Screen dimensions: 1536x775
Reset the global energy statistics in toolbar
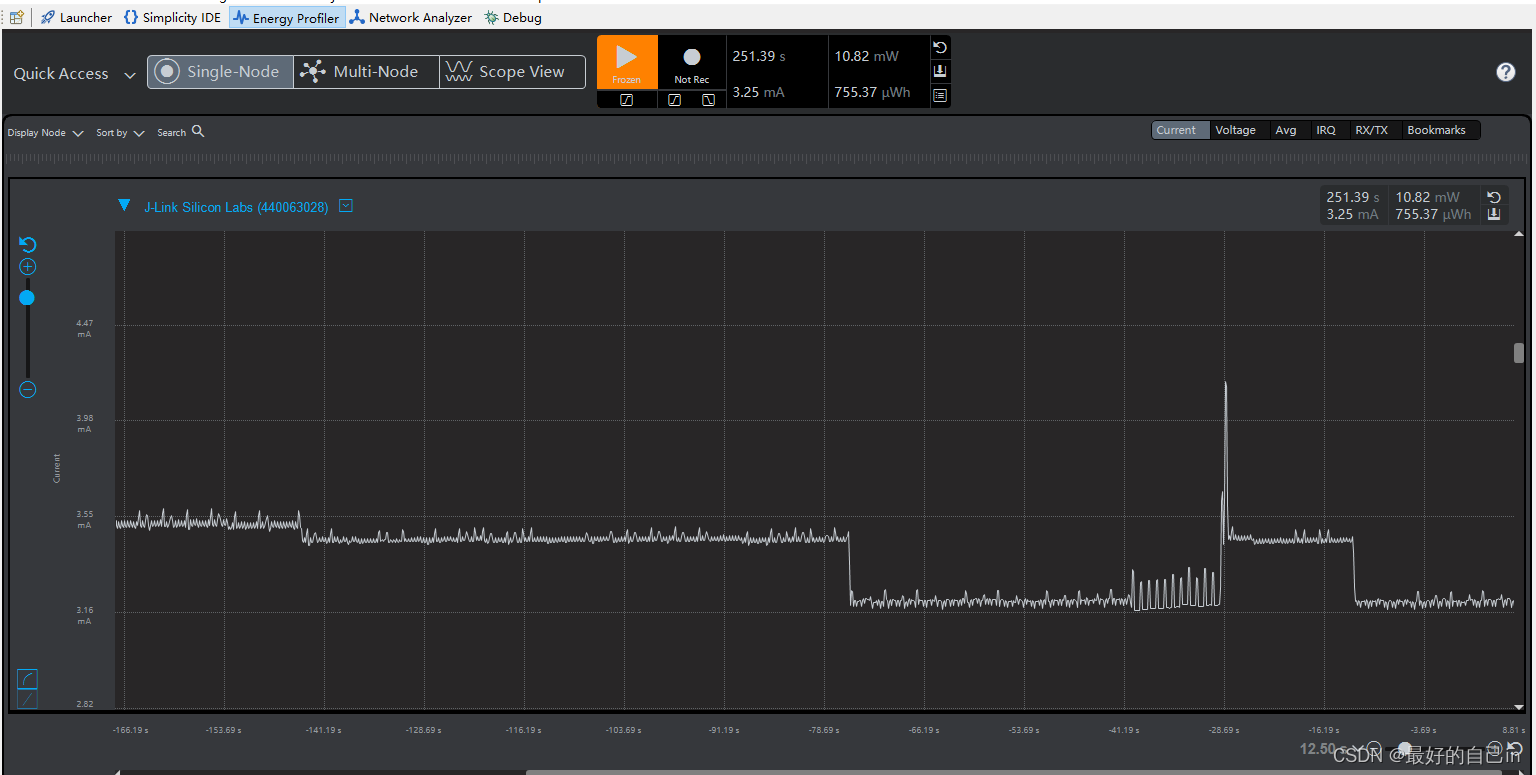point(940,47)
